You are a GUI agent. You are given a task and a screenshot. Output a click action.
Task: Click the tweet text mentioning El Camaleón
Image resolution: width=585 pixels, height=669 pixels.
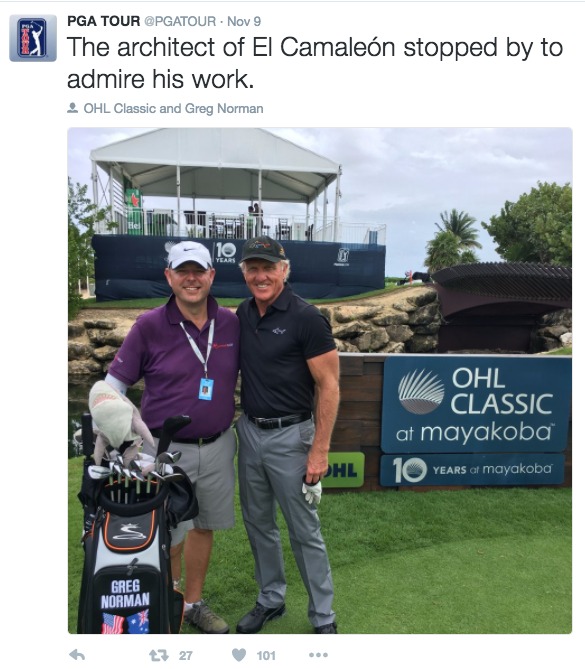pyautogui.click(x=315, y=63)
